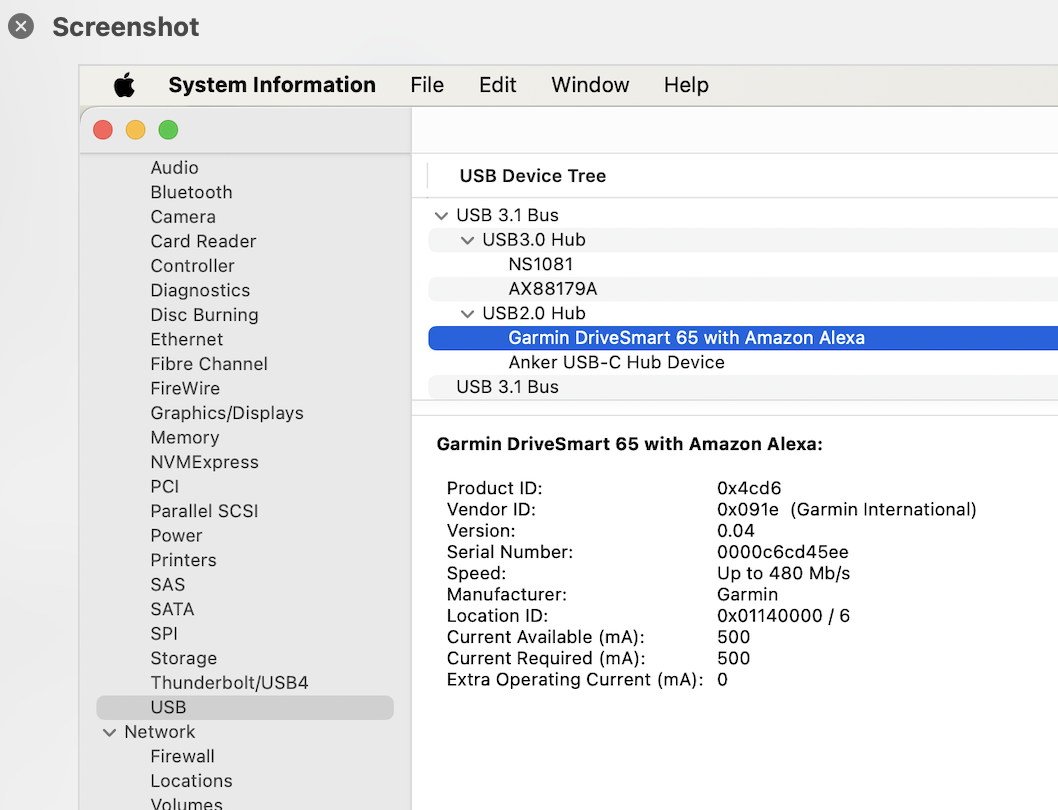Select Card Reader in the sidebar

coord(203,241)
